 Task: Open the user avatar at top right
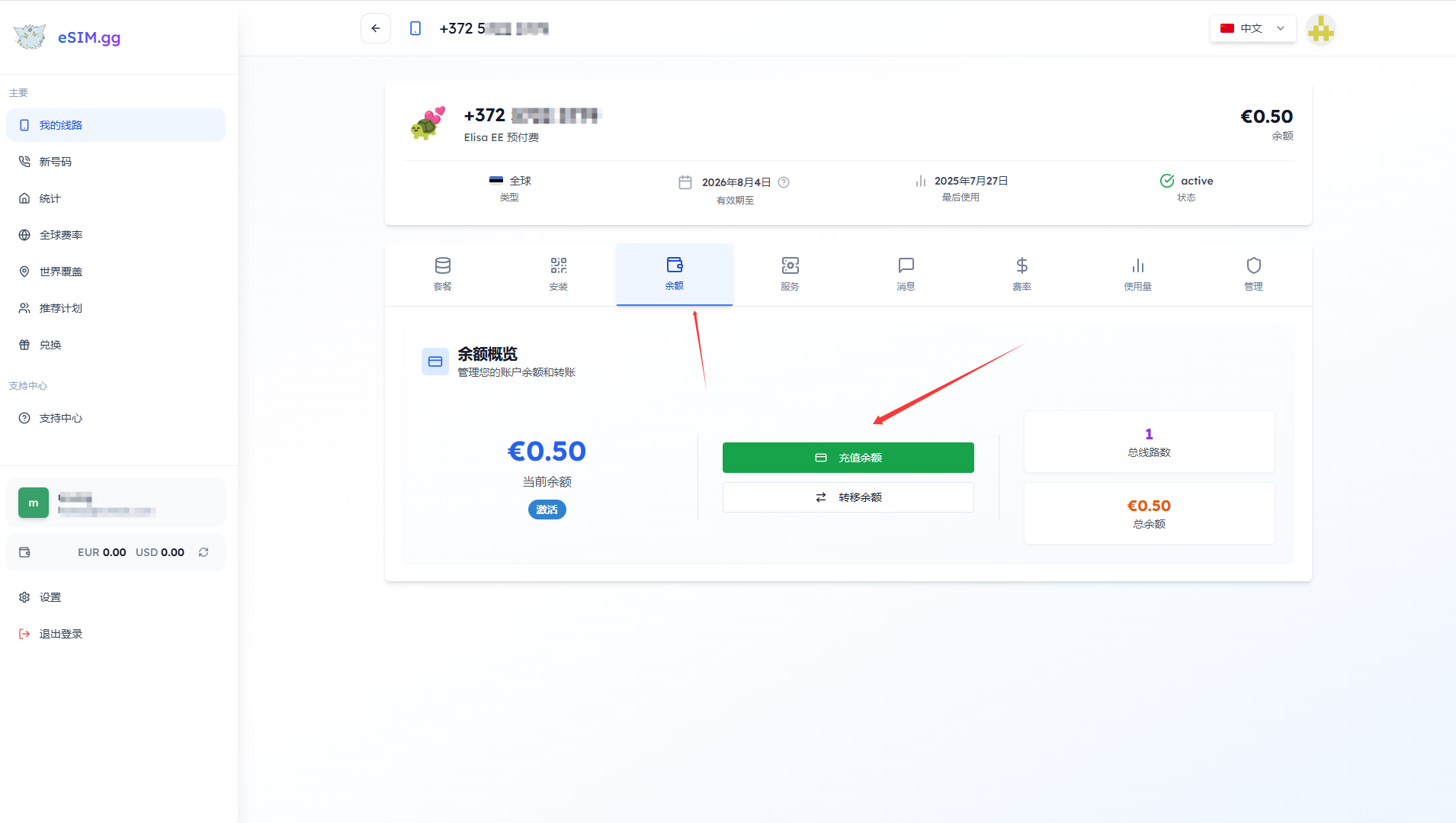tap(1320, 29)
